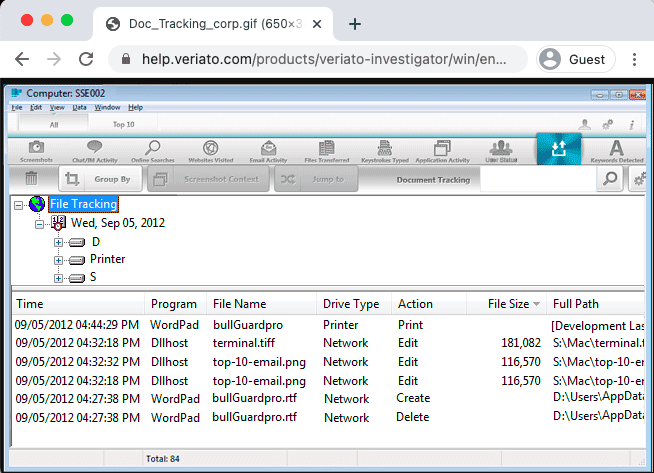Image resolution: width=654 pixels, height=473 pixels.
Task: Click the Screenshot Context button
Action: [x=209, y=179]
